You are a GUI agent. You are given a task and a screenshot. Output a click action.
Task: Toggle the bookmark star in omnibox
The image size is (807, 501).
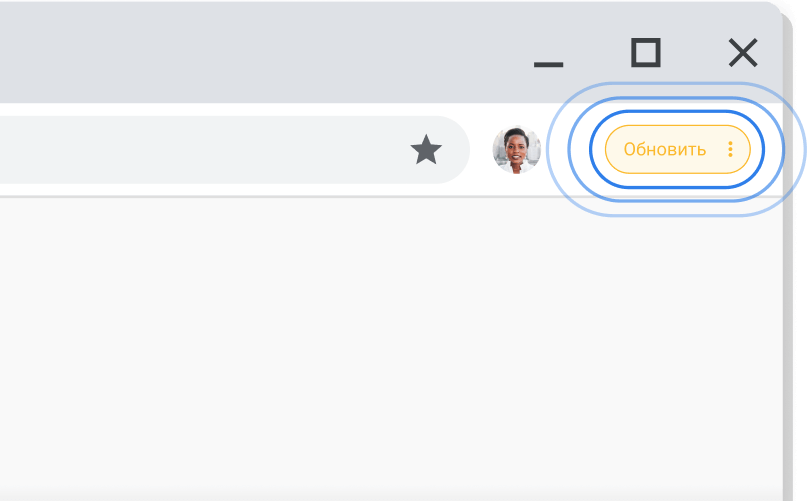(426, 150)
